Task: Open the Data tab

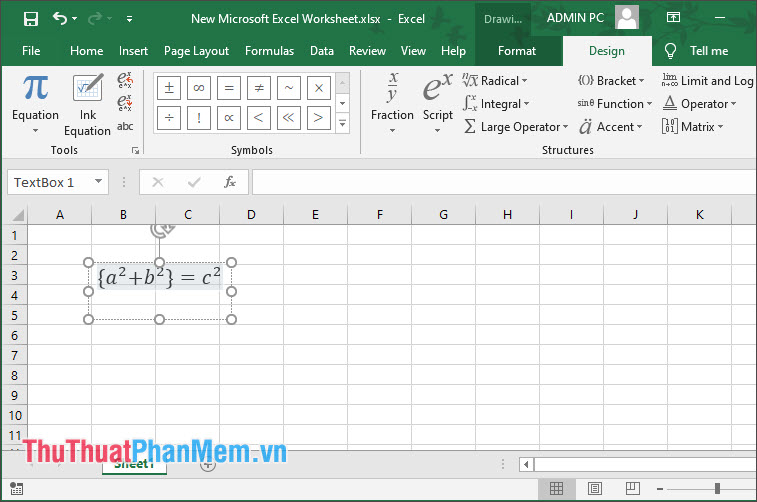Action: coord(322,51)
